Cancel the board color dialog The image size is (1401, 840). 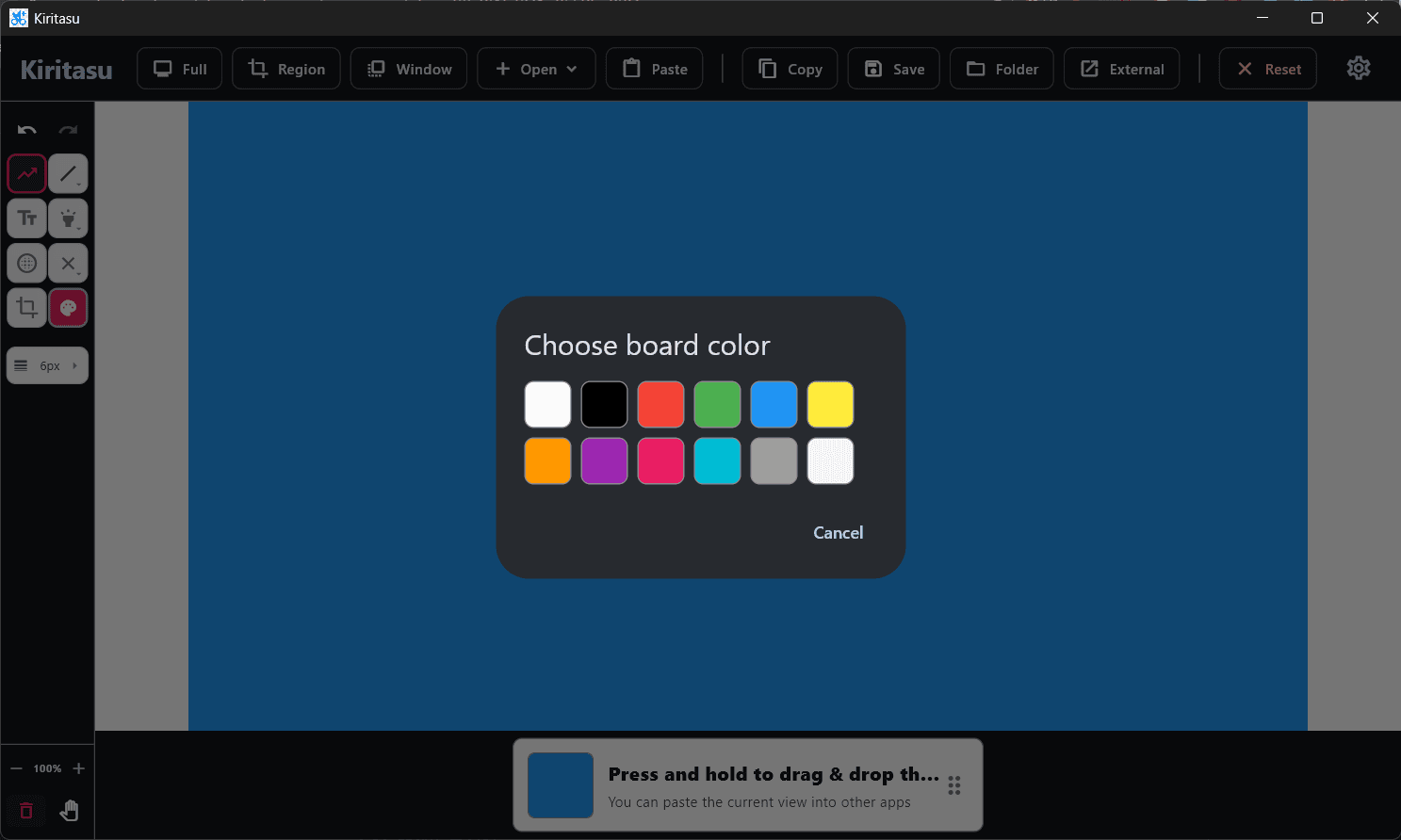point(838,533)
